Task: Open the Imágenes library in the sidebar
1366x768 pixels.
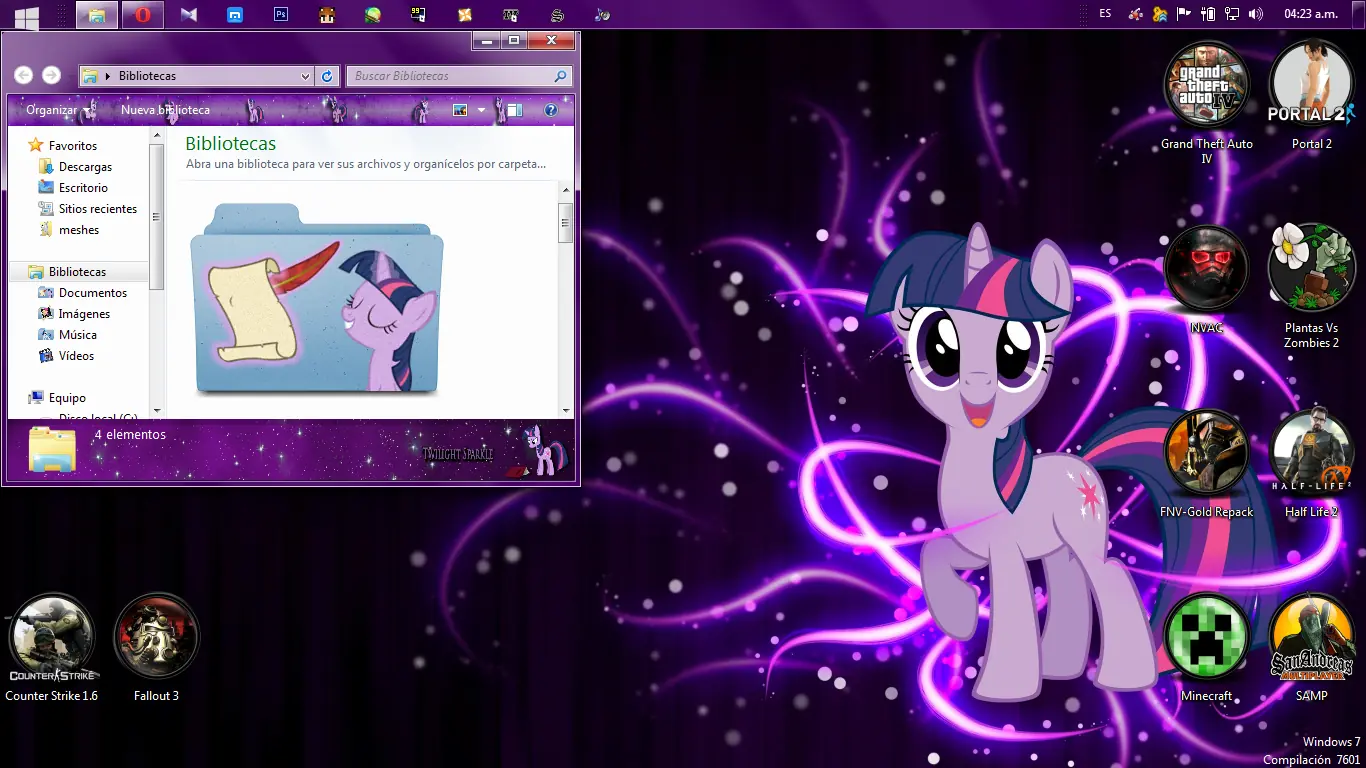Action: 75,313
